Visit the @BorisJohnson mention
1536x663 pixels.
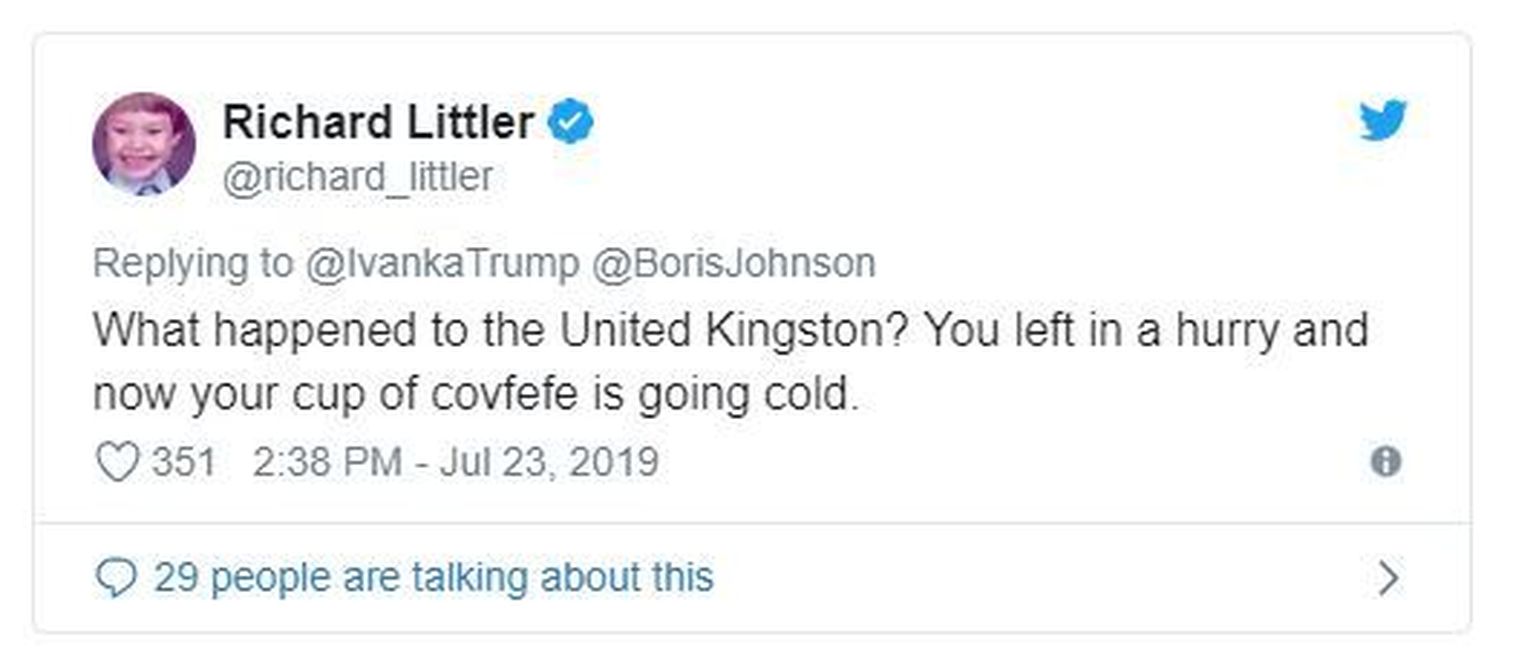[734, 263]
